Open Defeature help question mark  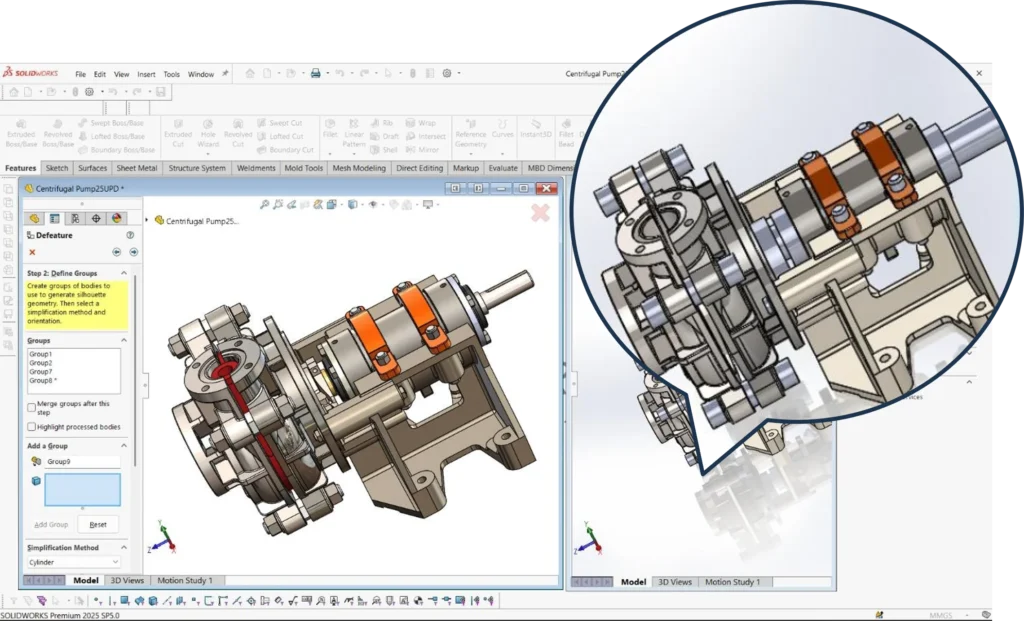tap(130, 235)
